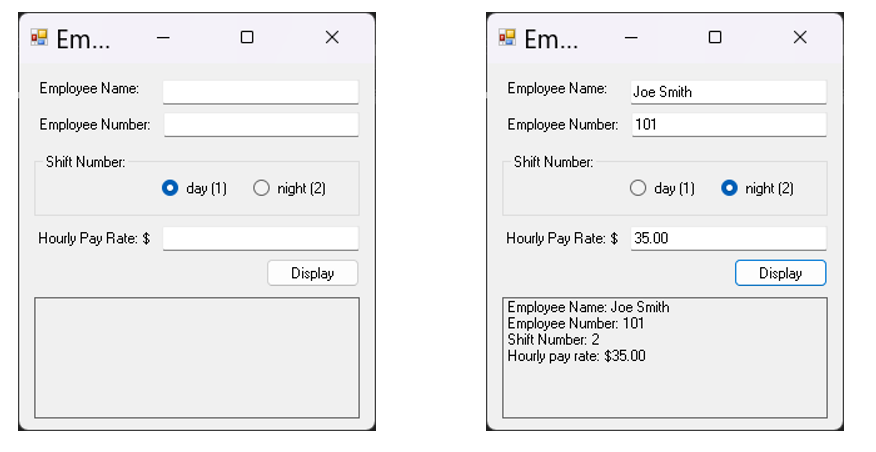Minimize the left window

[163, 37]
